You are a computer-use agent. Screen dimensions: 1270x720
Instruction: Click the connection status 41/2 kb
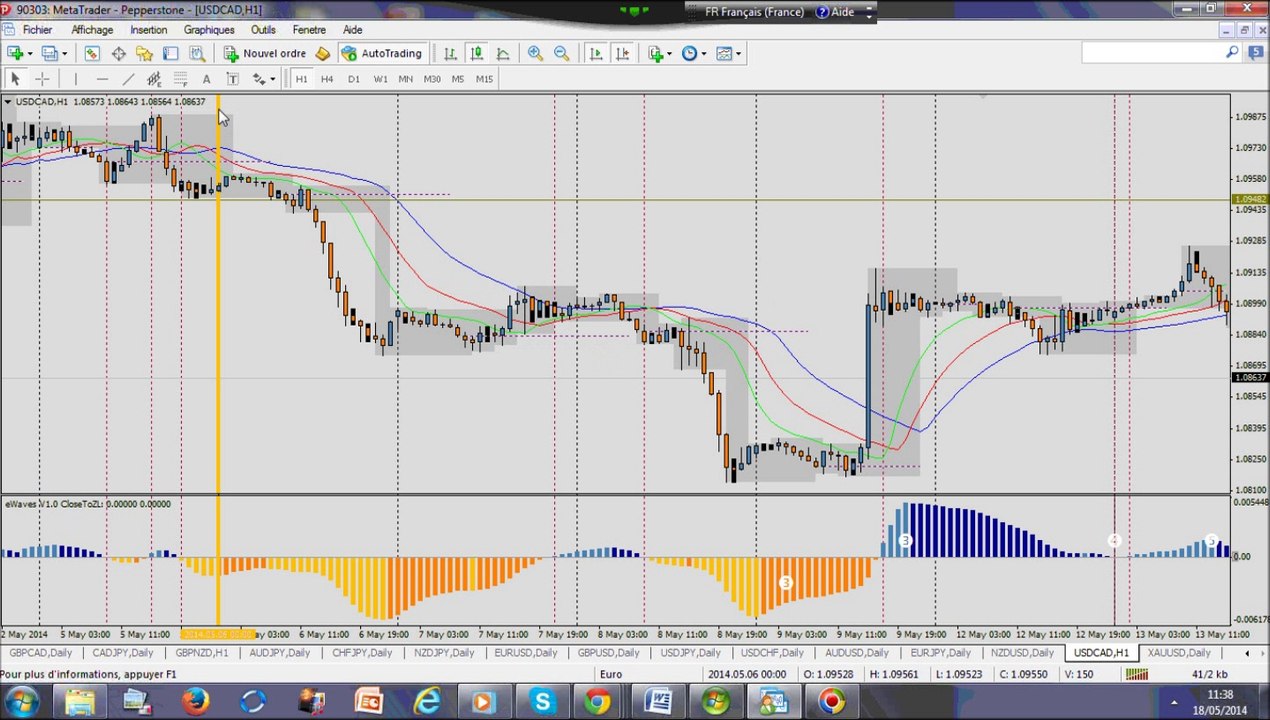(1209, 674)
